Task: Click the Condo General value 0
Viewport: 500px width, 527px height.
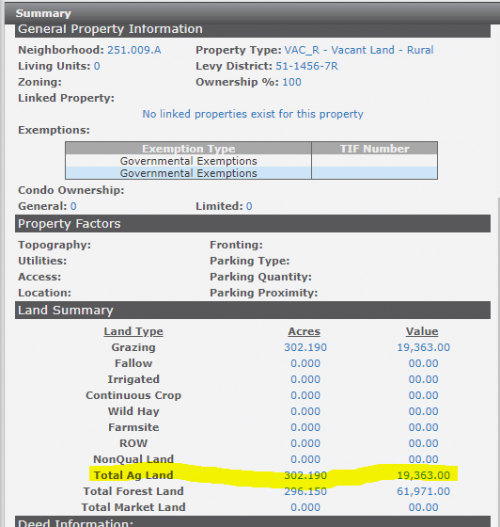Action: pos(73,206)
